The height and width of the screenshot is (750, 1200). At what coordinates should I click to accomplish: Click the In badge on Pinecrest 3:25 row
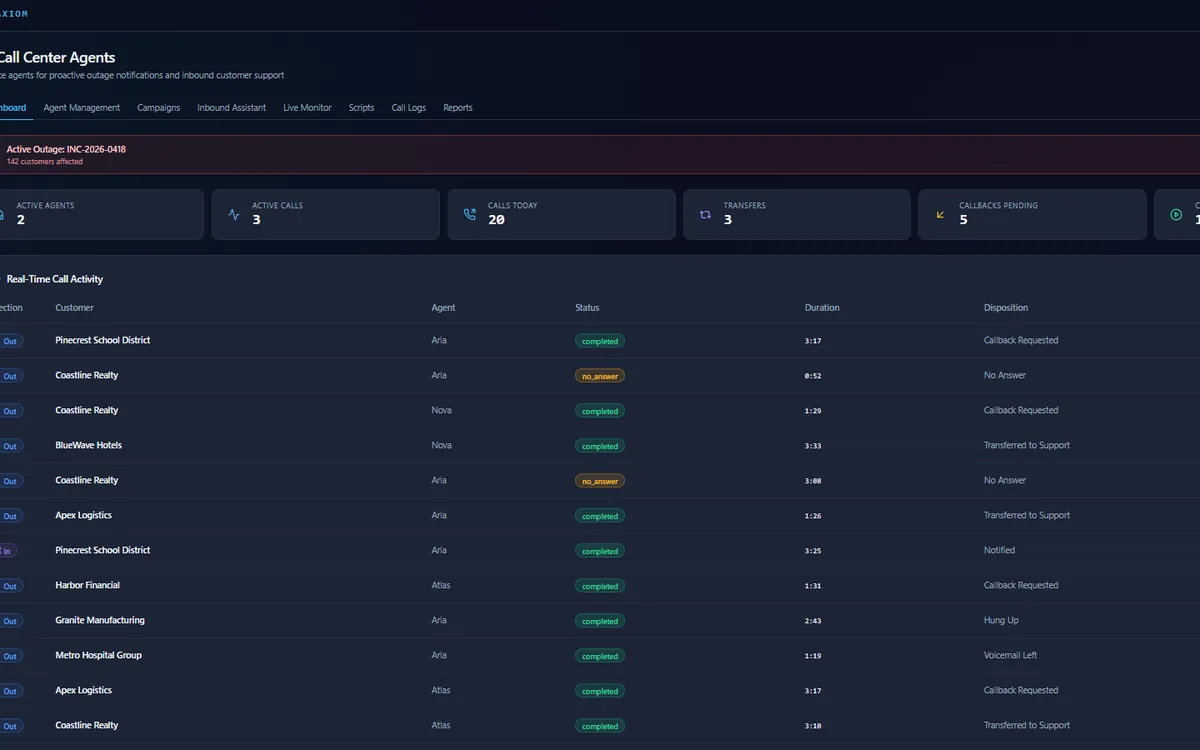[7, 551]
